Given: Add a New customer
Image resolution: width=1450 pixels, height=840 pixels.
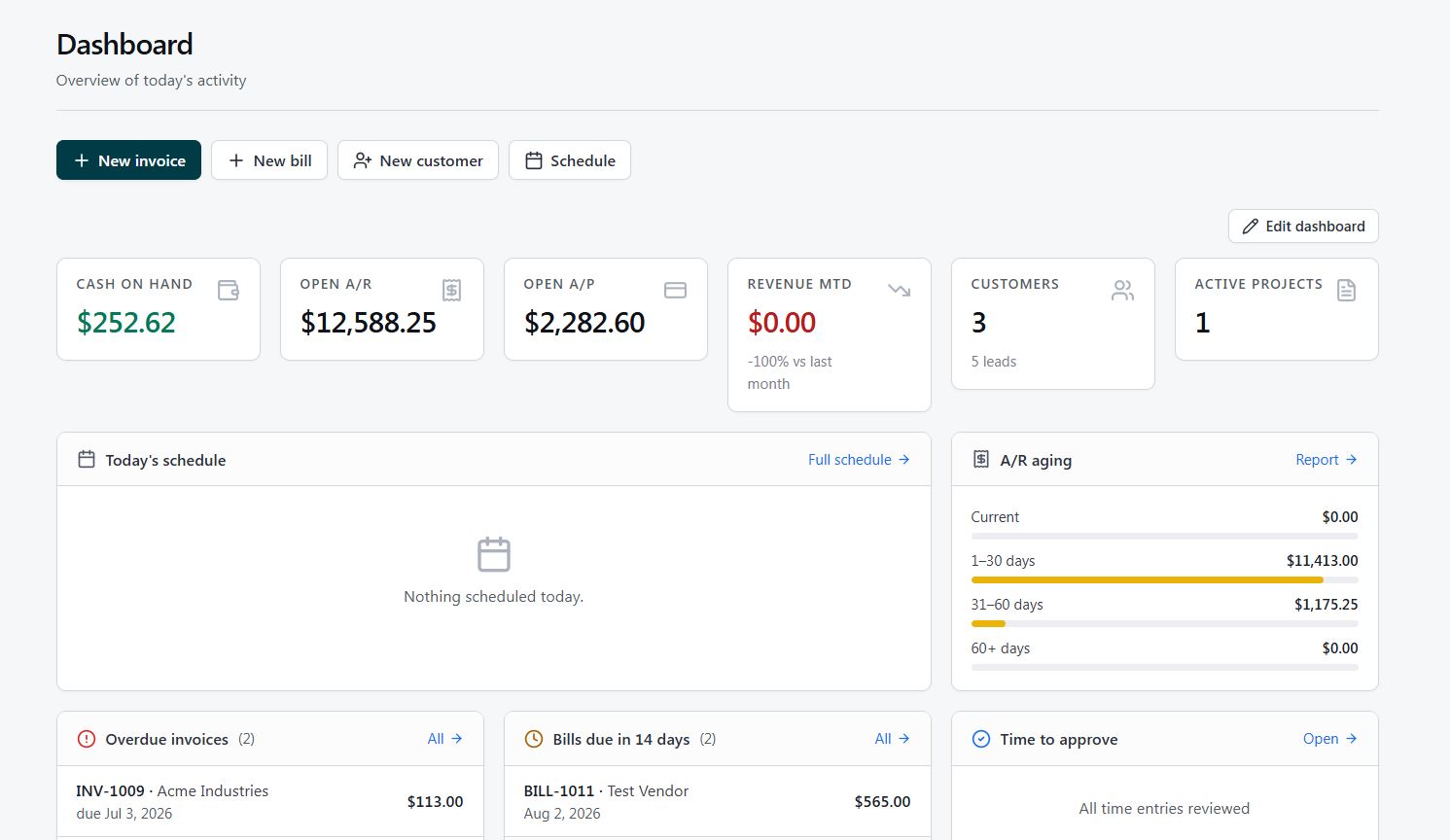Looking at the screenshot, I should [x=418, y=160].
